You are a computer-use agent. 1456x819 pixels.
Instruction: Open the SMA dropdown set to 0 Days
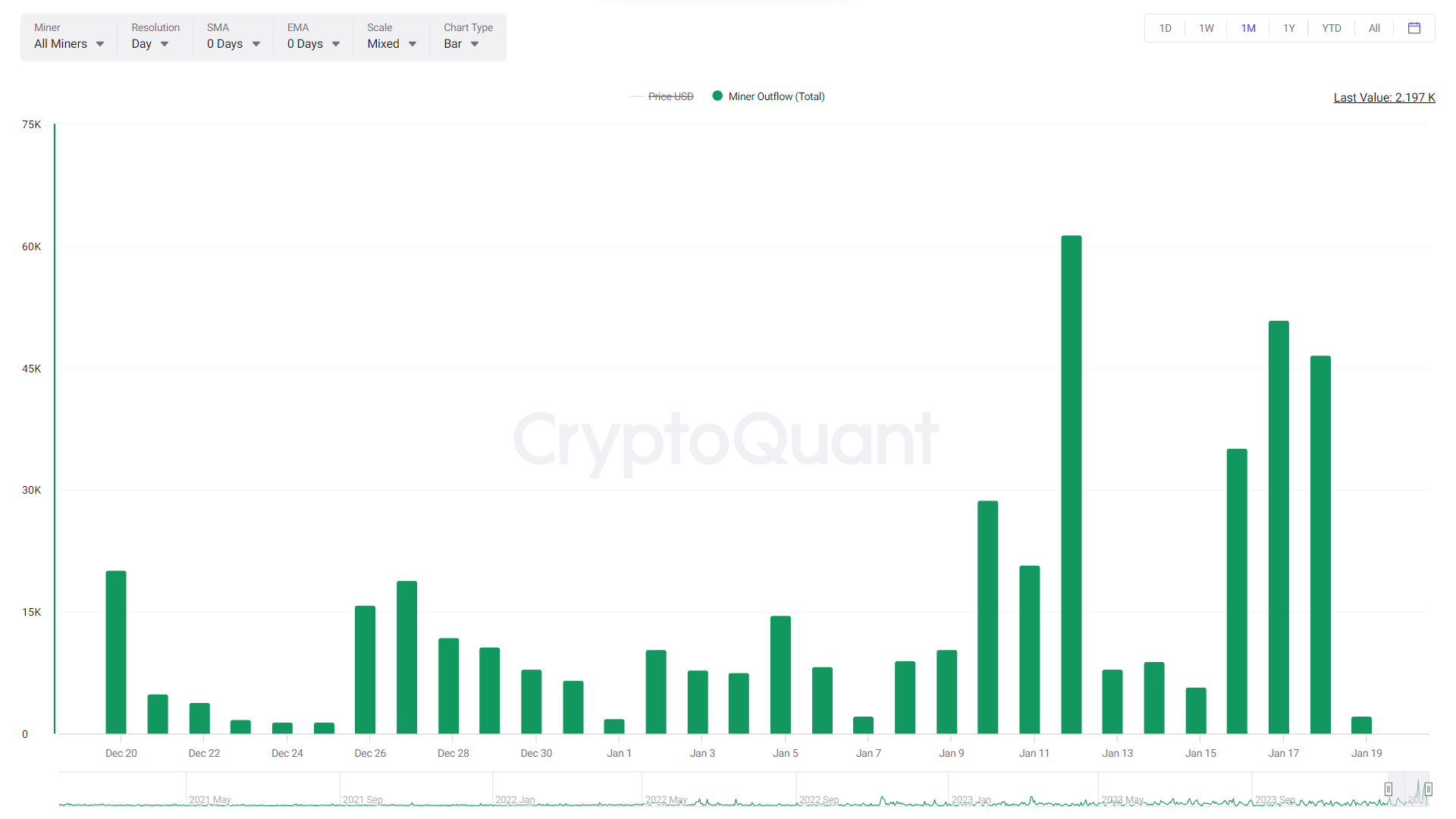234,44
